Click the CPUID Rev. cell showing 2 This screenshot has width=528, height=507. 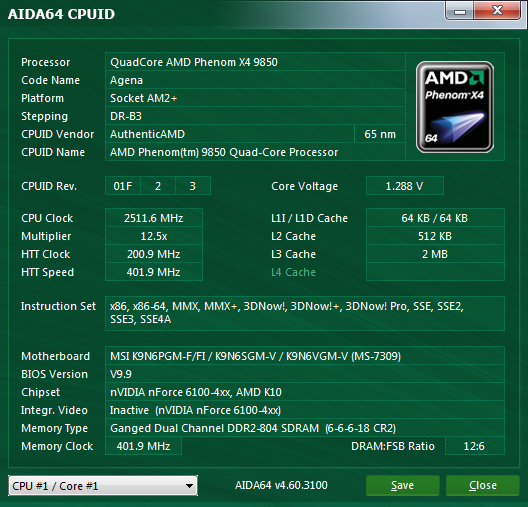pos(158,186)
